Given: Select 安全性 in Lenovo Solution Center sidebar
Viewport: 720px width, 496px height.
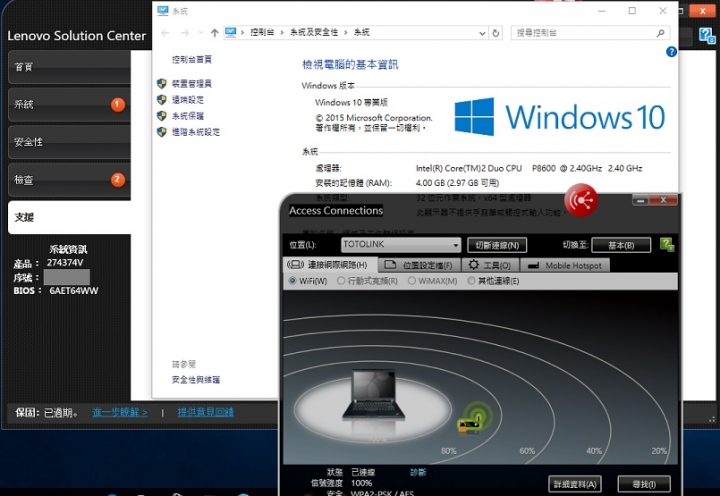Looking at the screenshot, I should pyautogui.click(x=69, y=142).
